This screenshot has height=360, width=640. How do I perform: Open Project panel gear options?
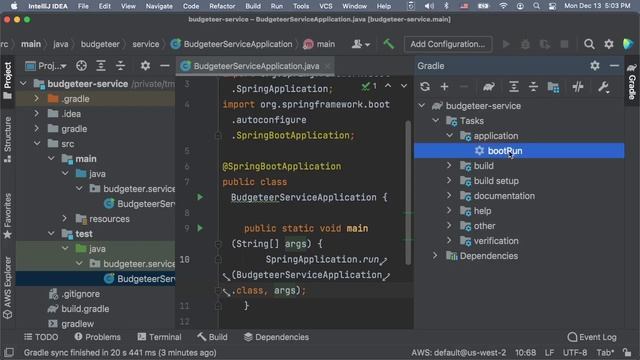145,66
